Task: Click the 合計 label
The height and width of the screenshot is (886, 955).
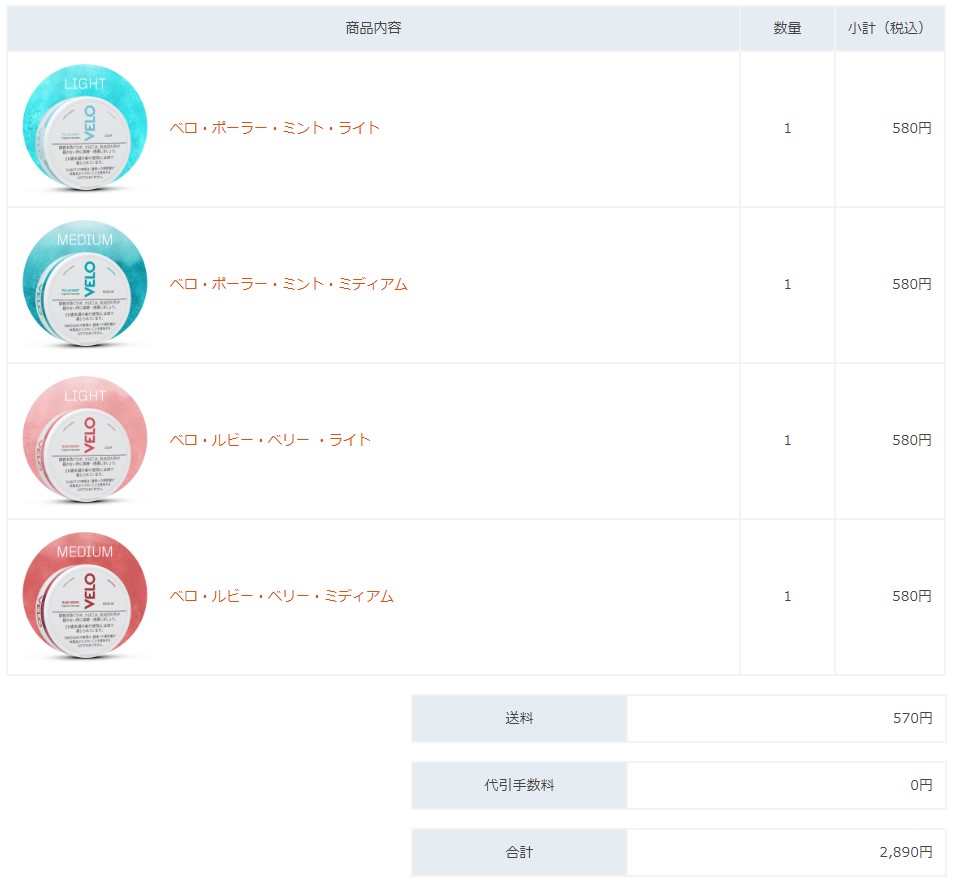Action: point(519,853)
